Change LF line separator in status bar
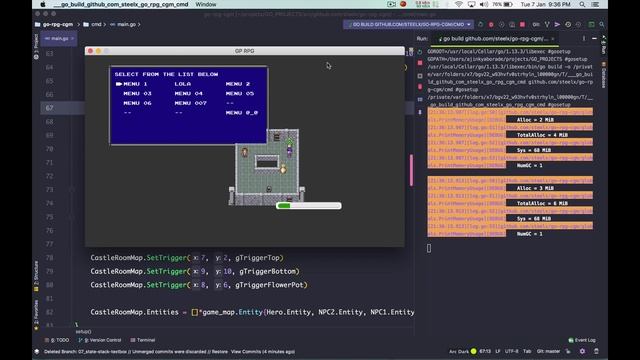 point(498,351)
